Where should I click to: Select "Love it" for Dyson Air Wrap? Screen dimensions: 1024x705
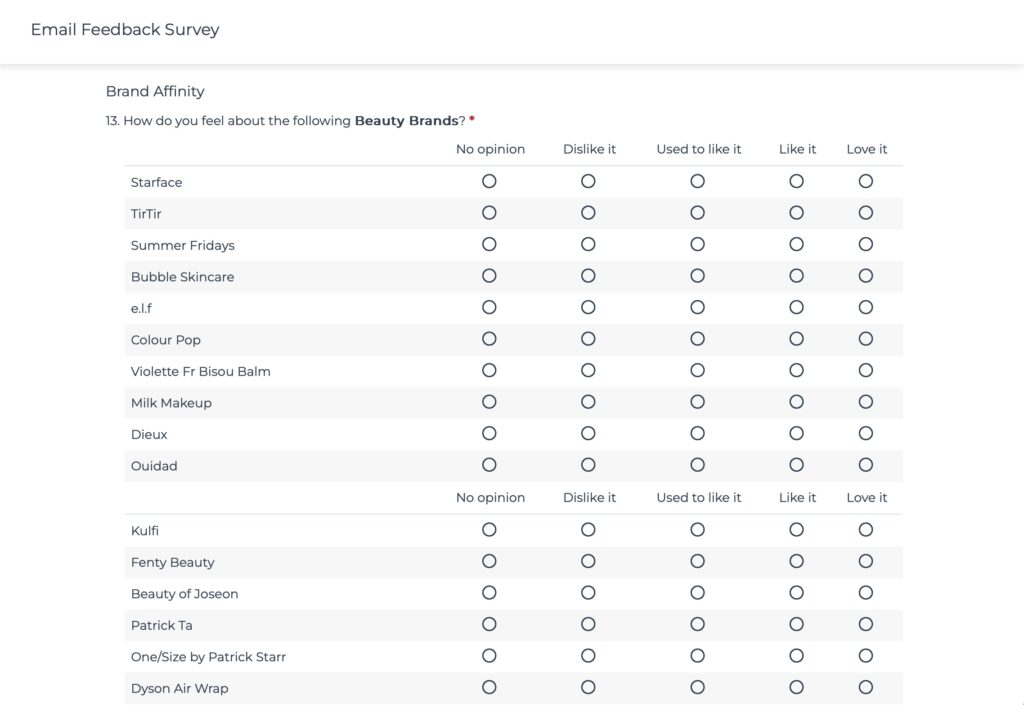coord(865,687)
